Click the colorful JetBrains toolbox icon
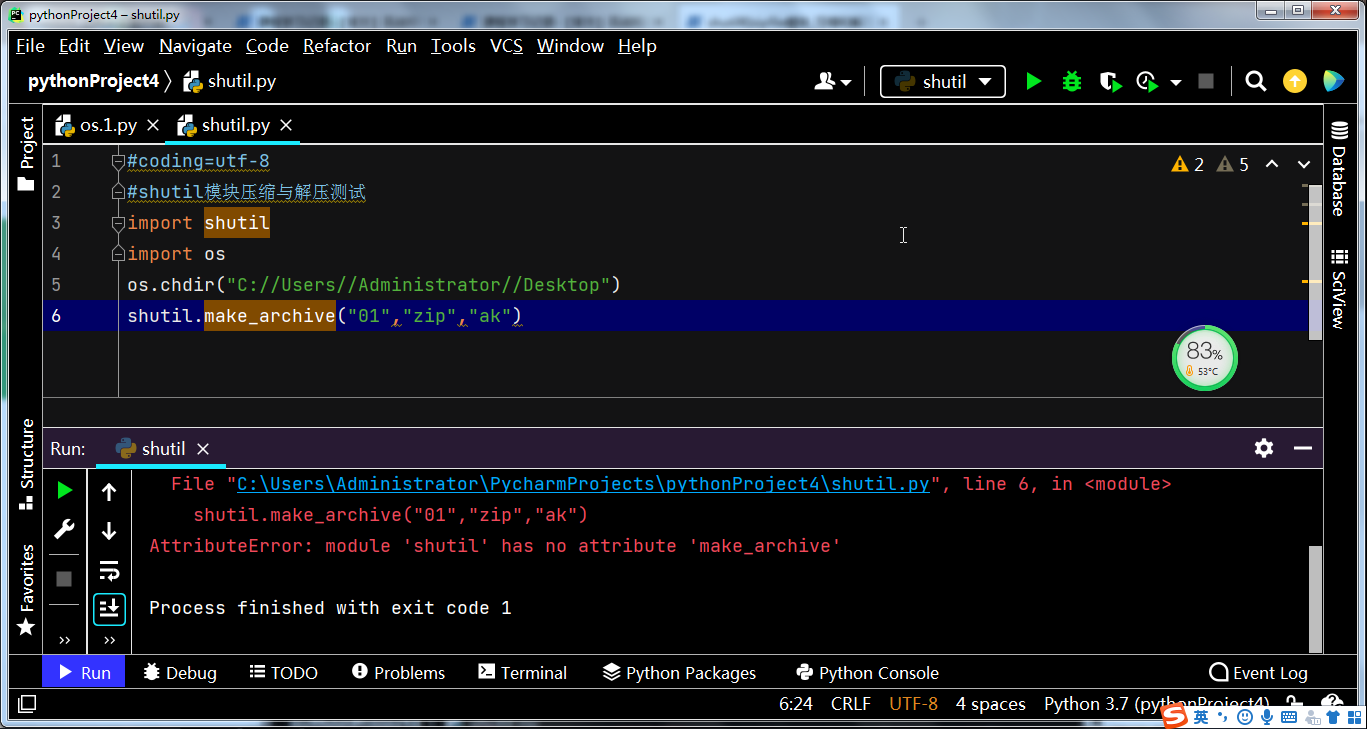This screenshot has width=1367, height=729. pyautogui.click(x=1333, y=81)
